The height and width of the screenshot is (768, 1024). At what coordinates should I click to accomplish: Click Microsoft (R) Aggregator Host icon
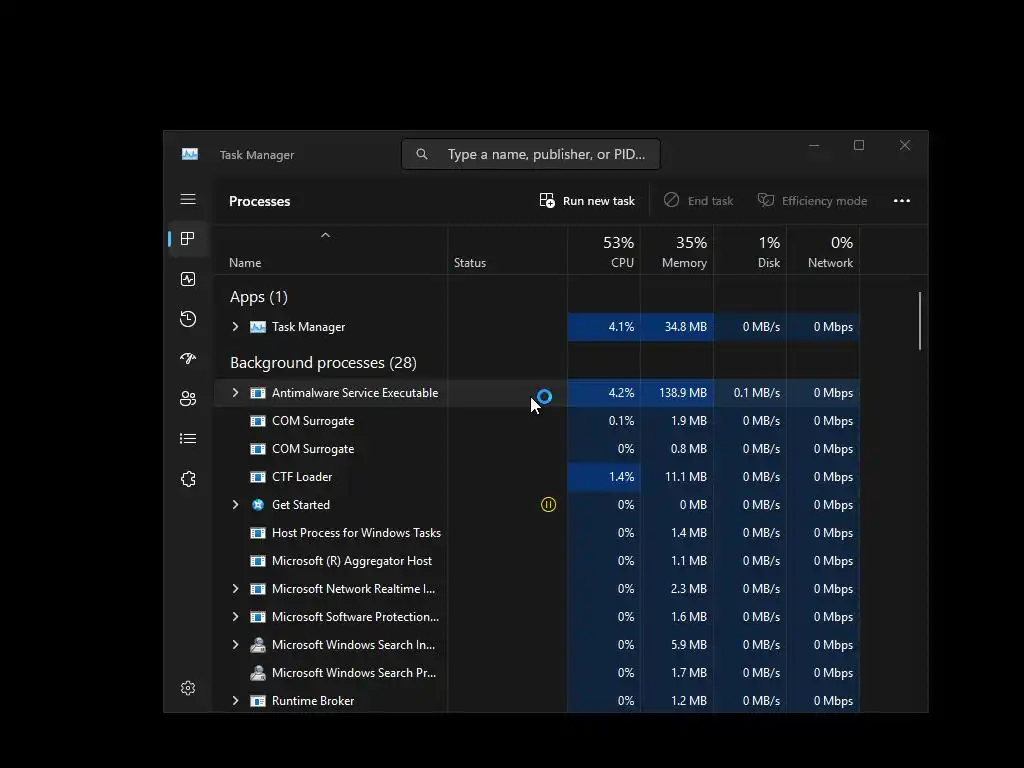[x=258, y=562]
